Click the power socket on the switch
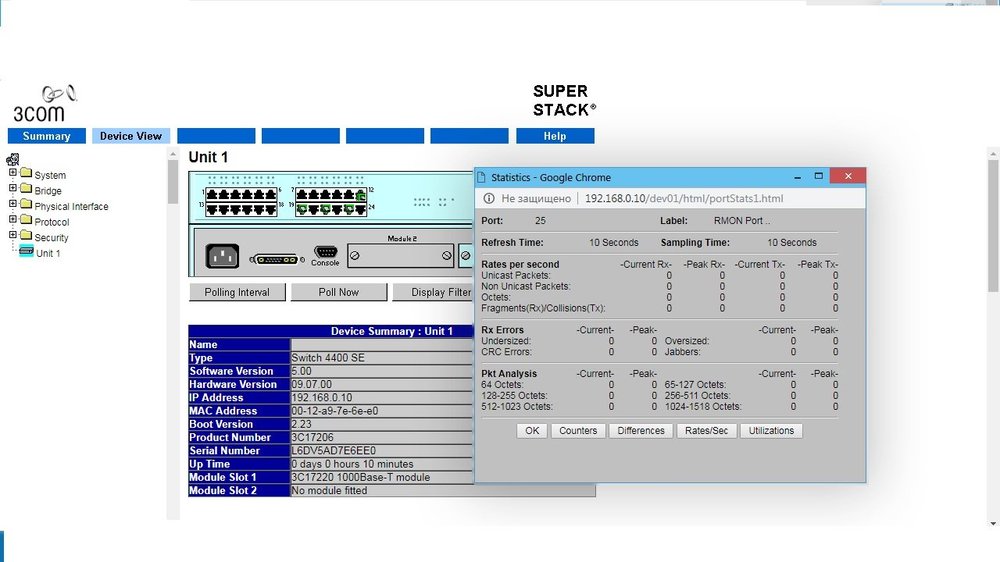Image resolution: width=1000 pixels, height=562 pixels. coord(223,256)
